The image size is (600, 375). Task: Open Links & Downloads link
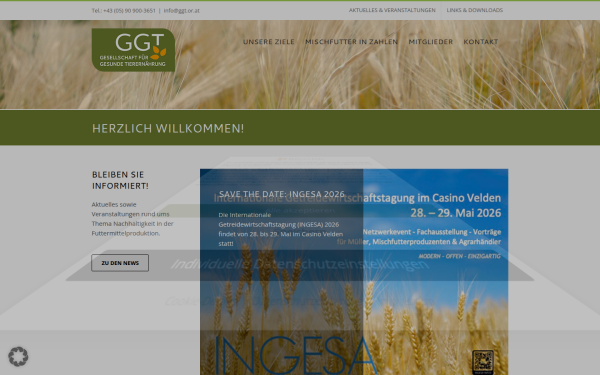(474, 10)
